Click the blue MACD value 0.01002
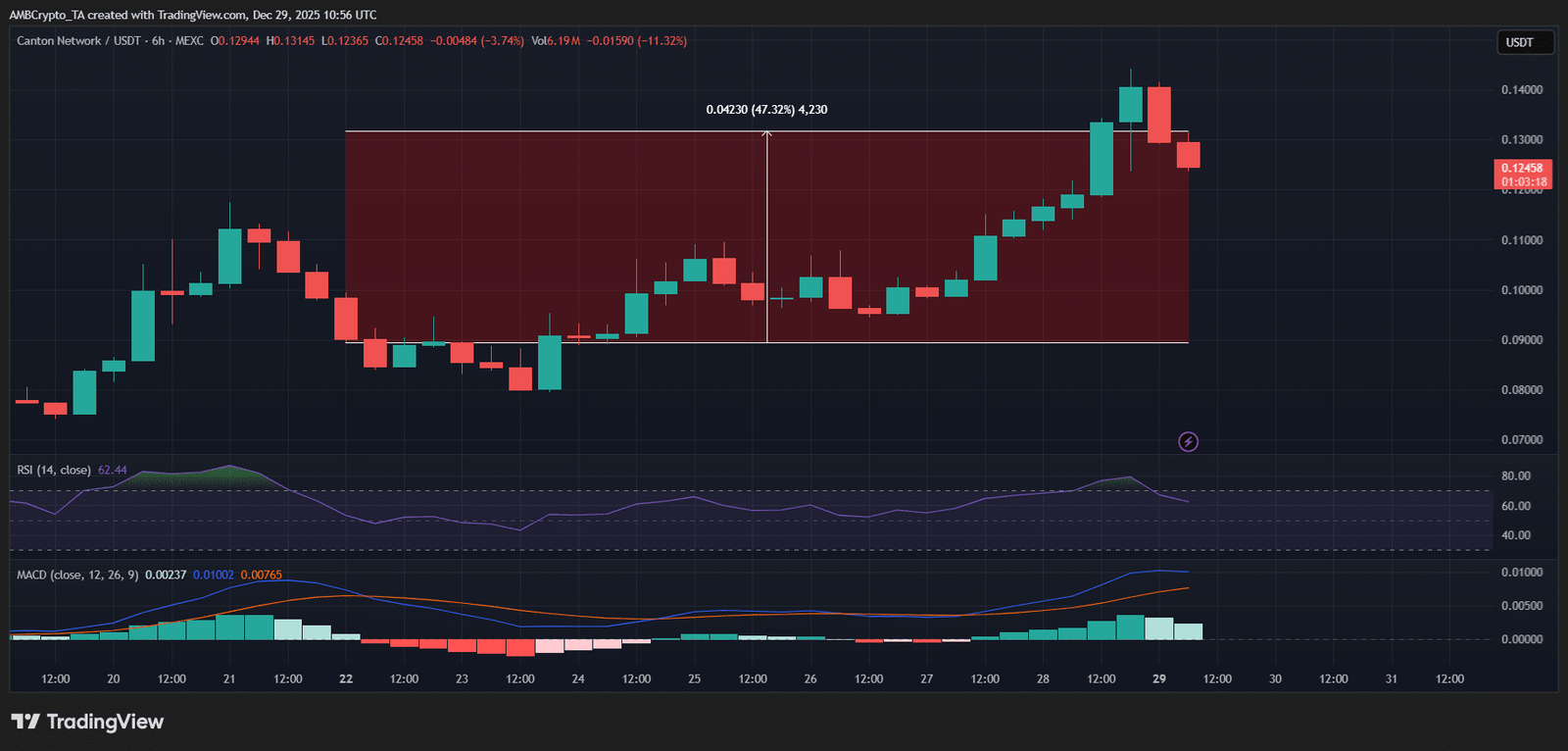 pos(214,575)
